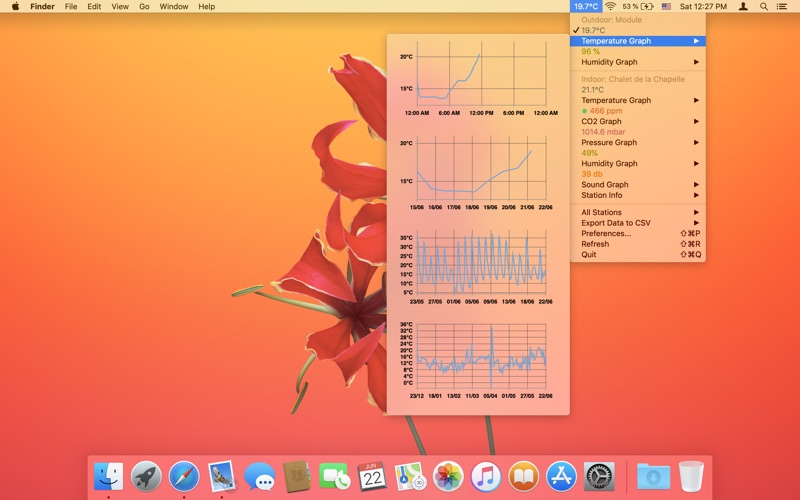Open the Wi-Fi status icon in menu bar

pyautogui.click(x=610, y=6)
